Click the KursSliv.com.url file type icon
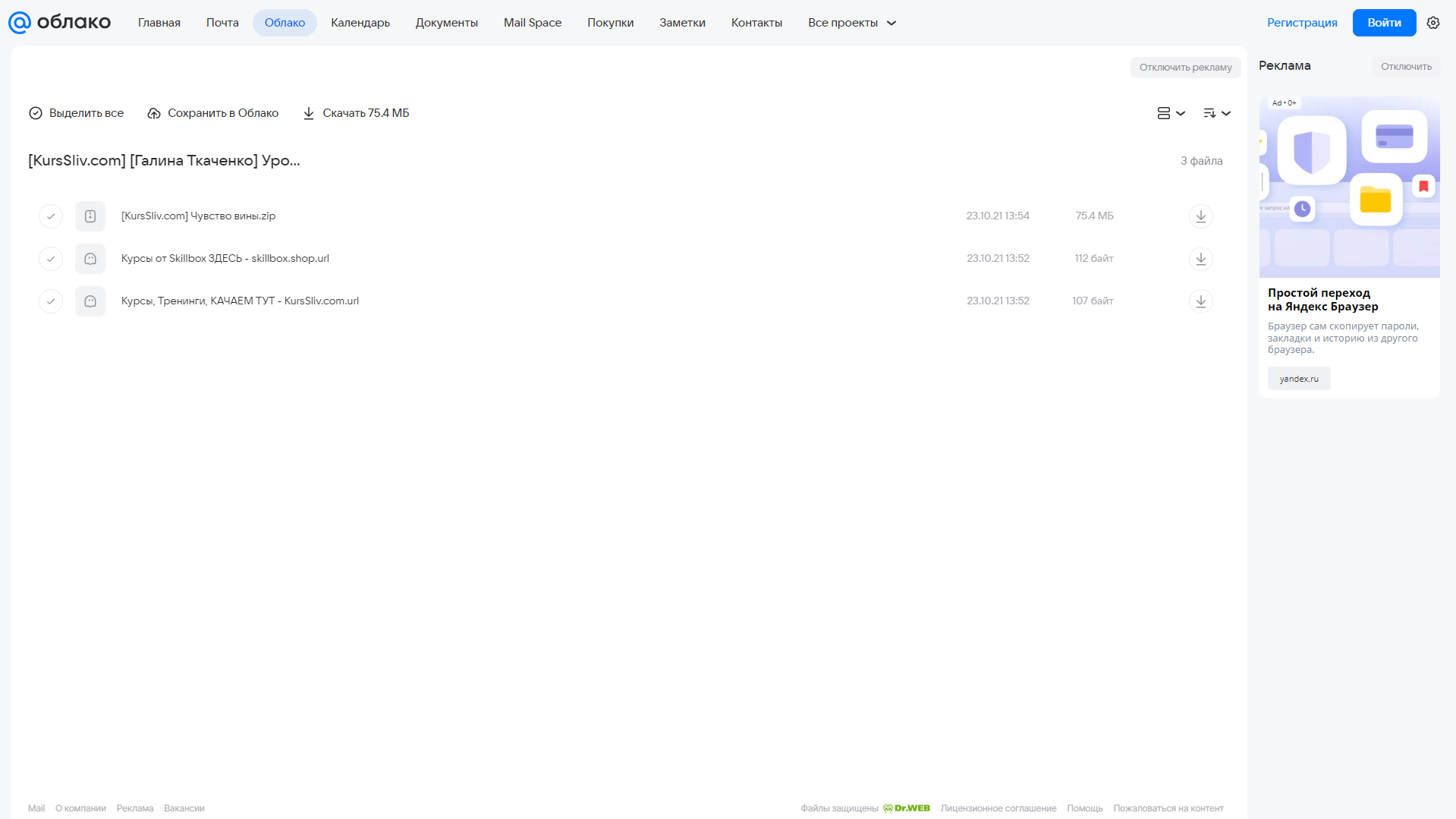The image size is (1456, 819). click(x=90, y=301)
